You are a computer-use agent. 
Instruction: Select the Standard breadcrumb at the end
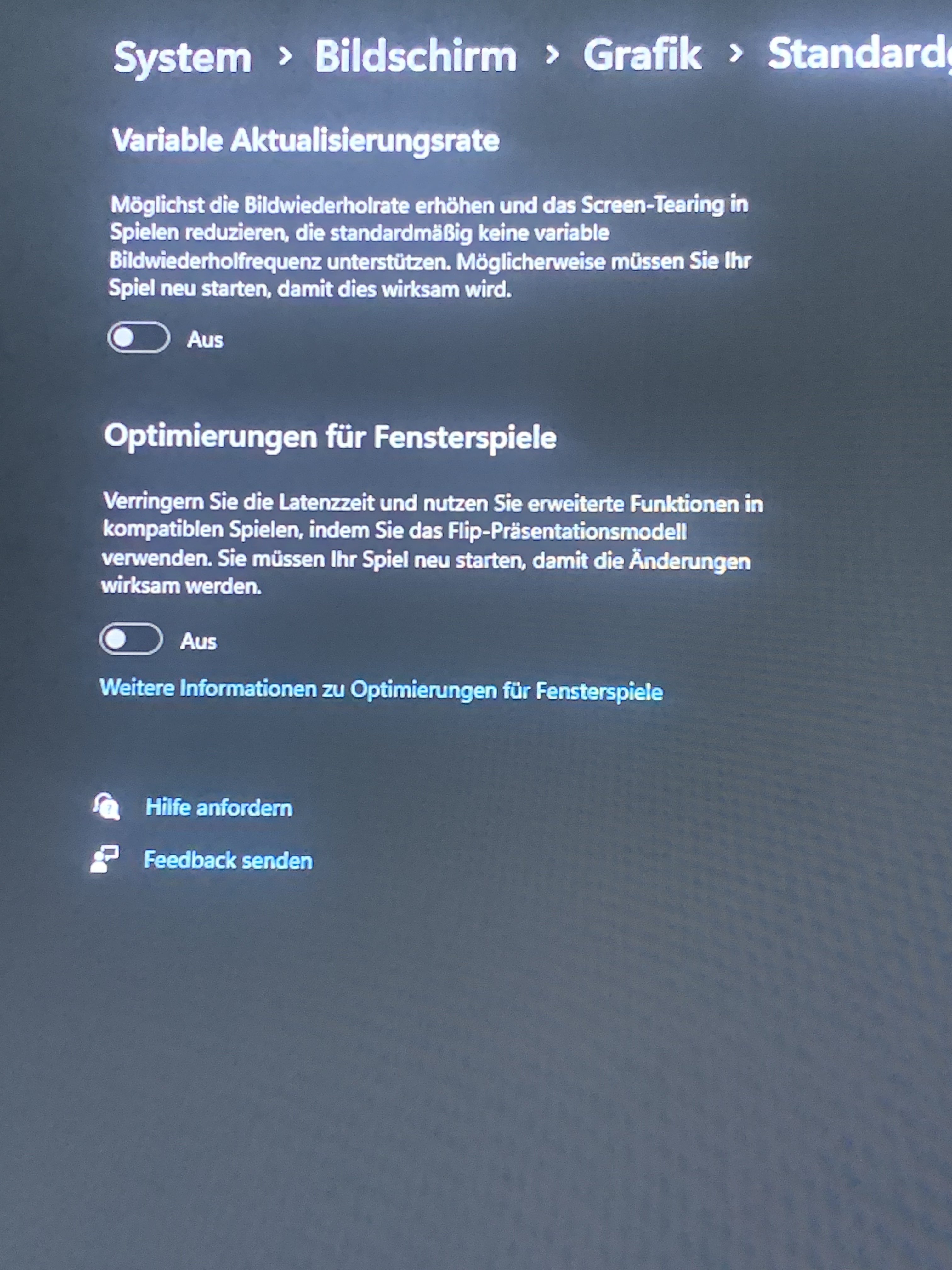click(x=860, y=54)
